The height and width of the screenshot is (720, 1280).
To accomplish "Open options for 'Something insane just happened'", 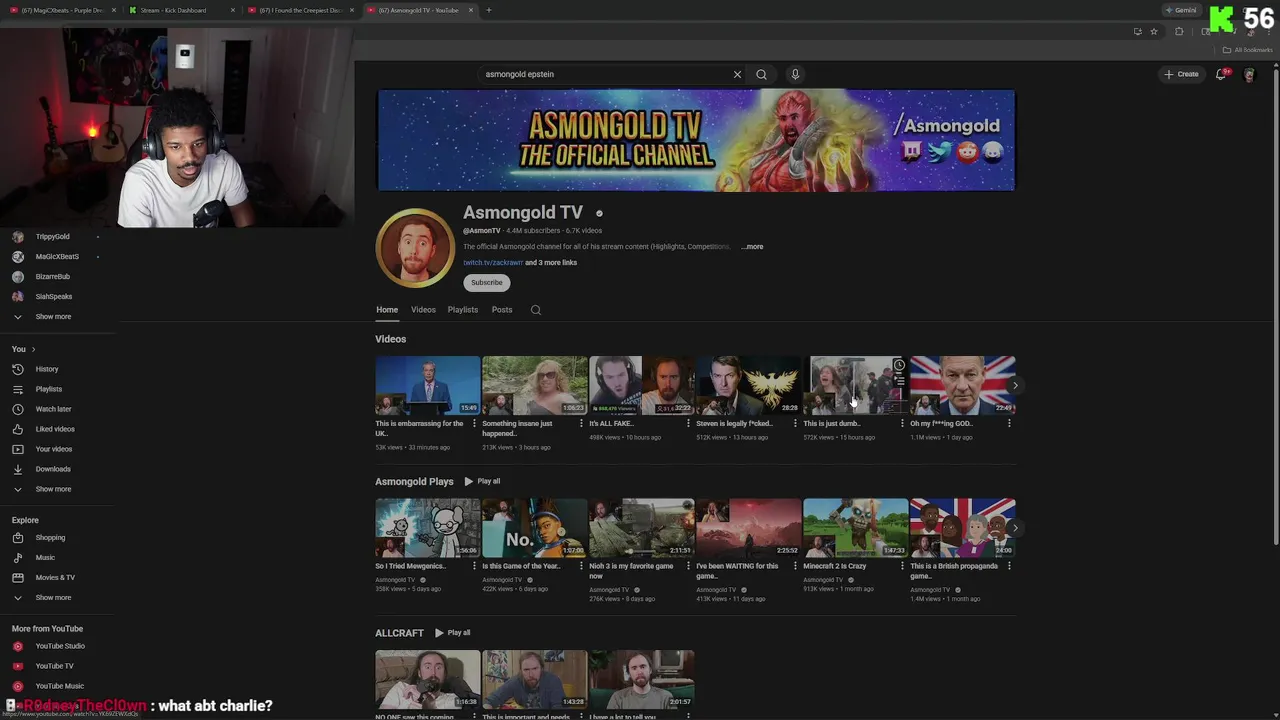I will click(x=581, y=424).
